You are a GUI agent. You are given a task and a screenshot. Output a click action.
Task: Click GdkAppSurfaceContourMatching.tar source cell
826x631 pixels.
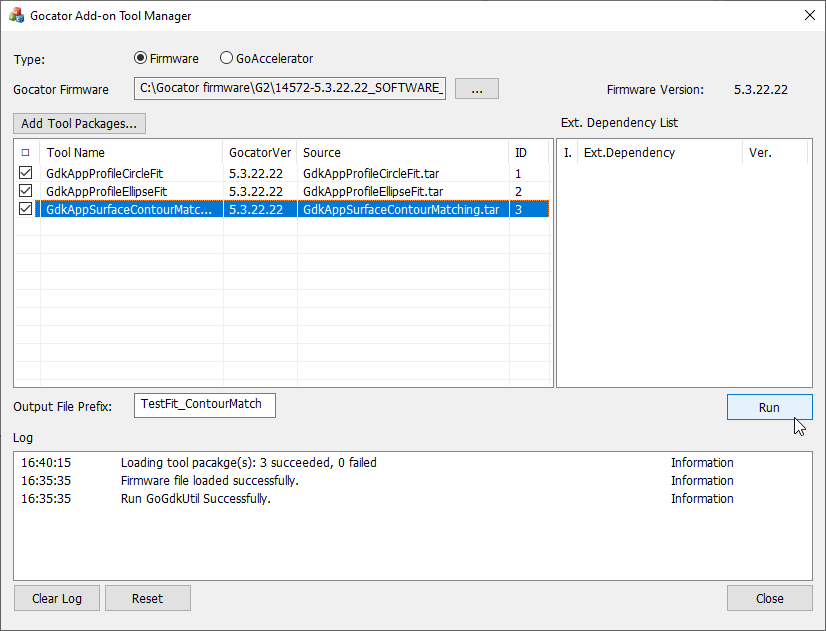[x=401, y=209]
